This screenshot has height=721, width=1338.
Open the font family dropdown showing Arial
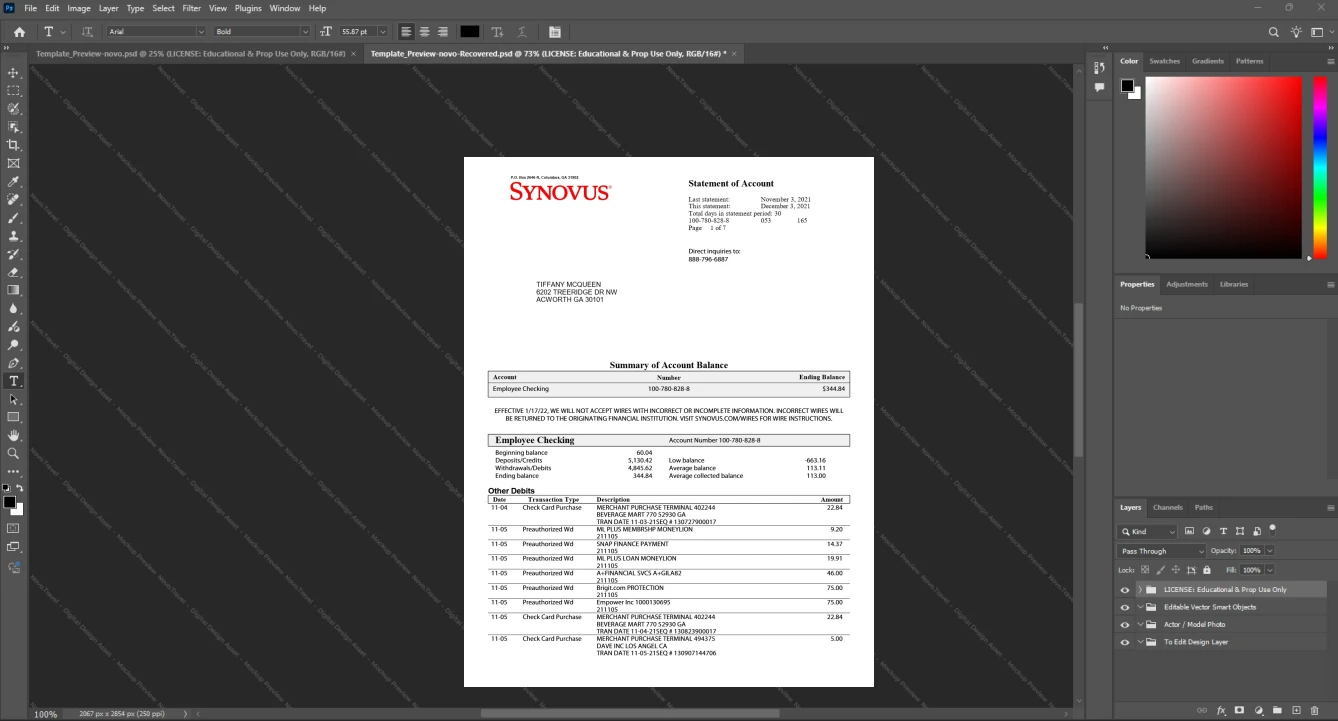[155, 32]
